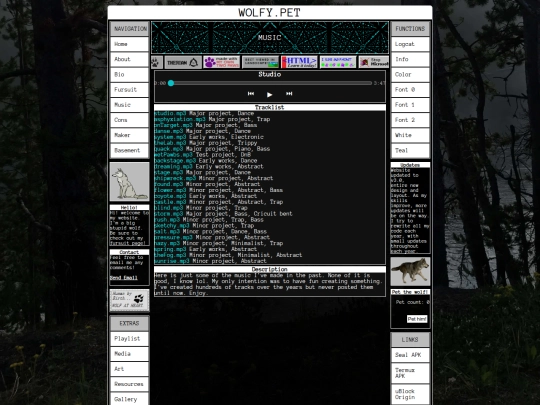Image resolution: width=540 pixels, height=405 pixels.
Task: Open Media under Extras
Action: click(129, 354)
